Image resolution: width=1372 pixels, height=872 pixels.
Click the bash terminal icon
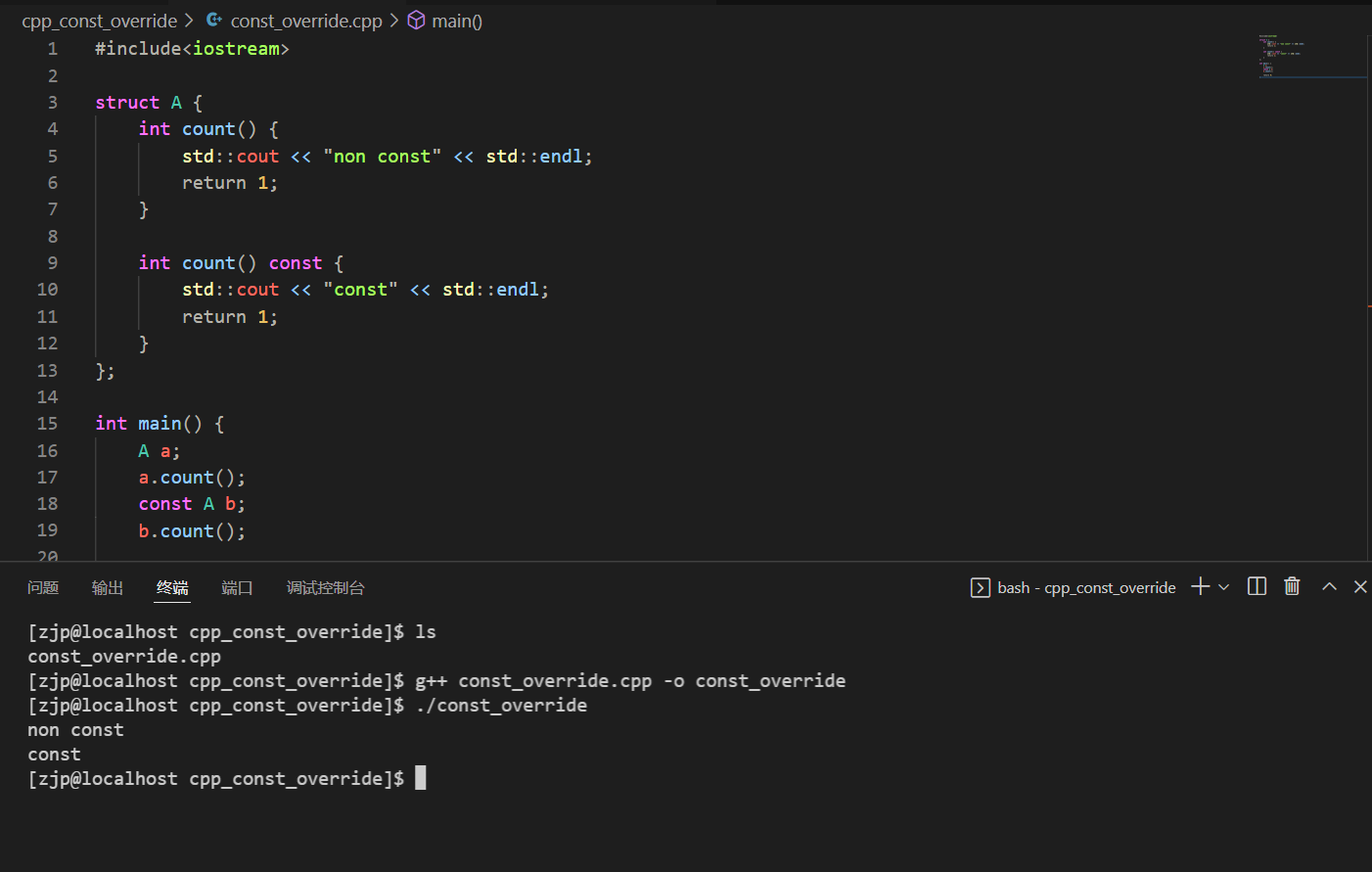pos(980,587)
